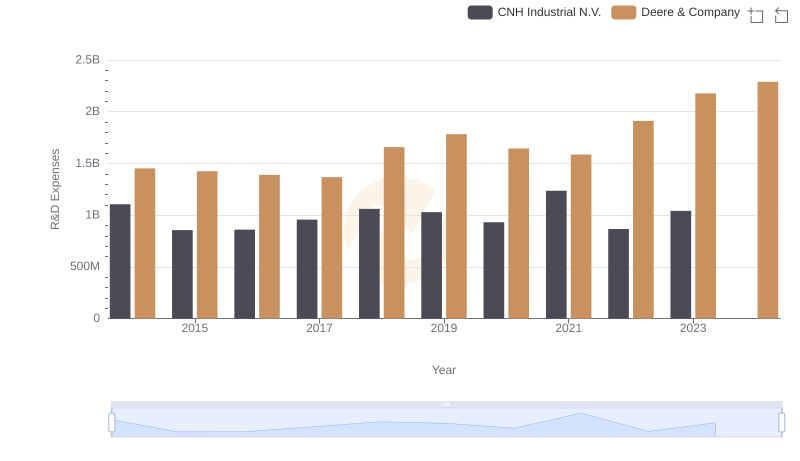This screenshot has height=461, width=800.
Task: Click the Deere & Company tan legend swatch
Action: coord(623,12)
